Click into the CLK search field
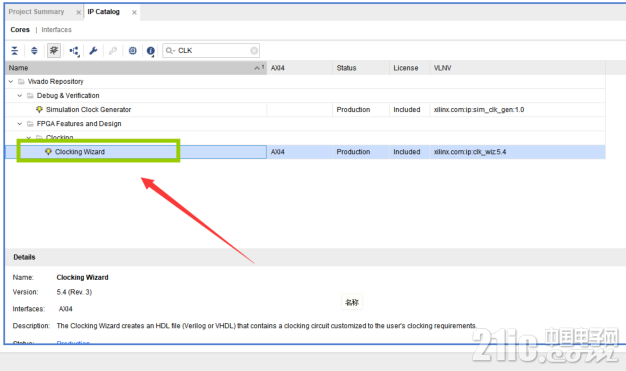The image size is (626, 371). (211, 51)
